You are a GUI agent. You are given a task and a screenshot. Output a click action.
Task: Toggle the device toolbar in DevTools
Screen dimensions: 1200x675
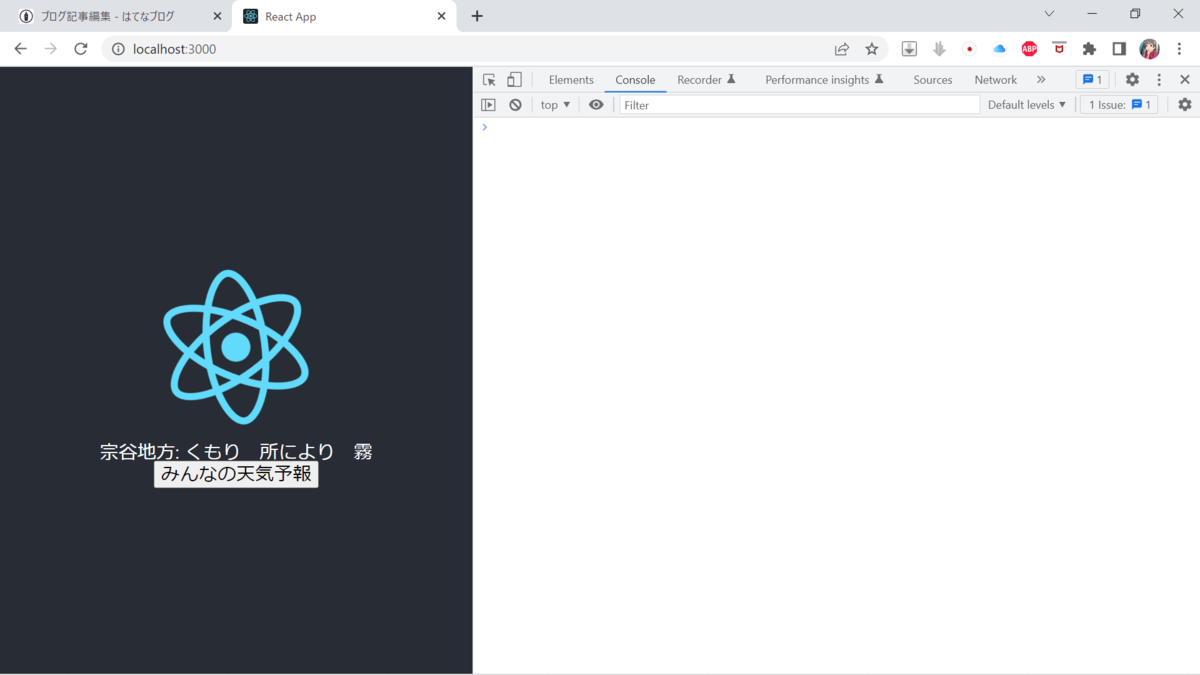pos(514,80)
